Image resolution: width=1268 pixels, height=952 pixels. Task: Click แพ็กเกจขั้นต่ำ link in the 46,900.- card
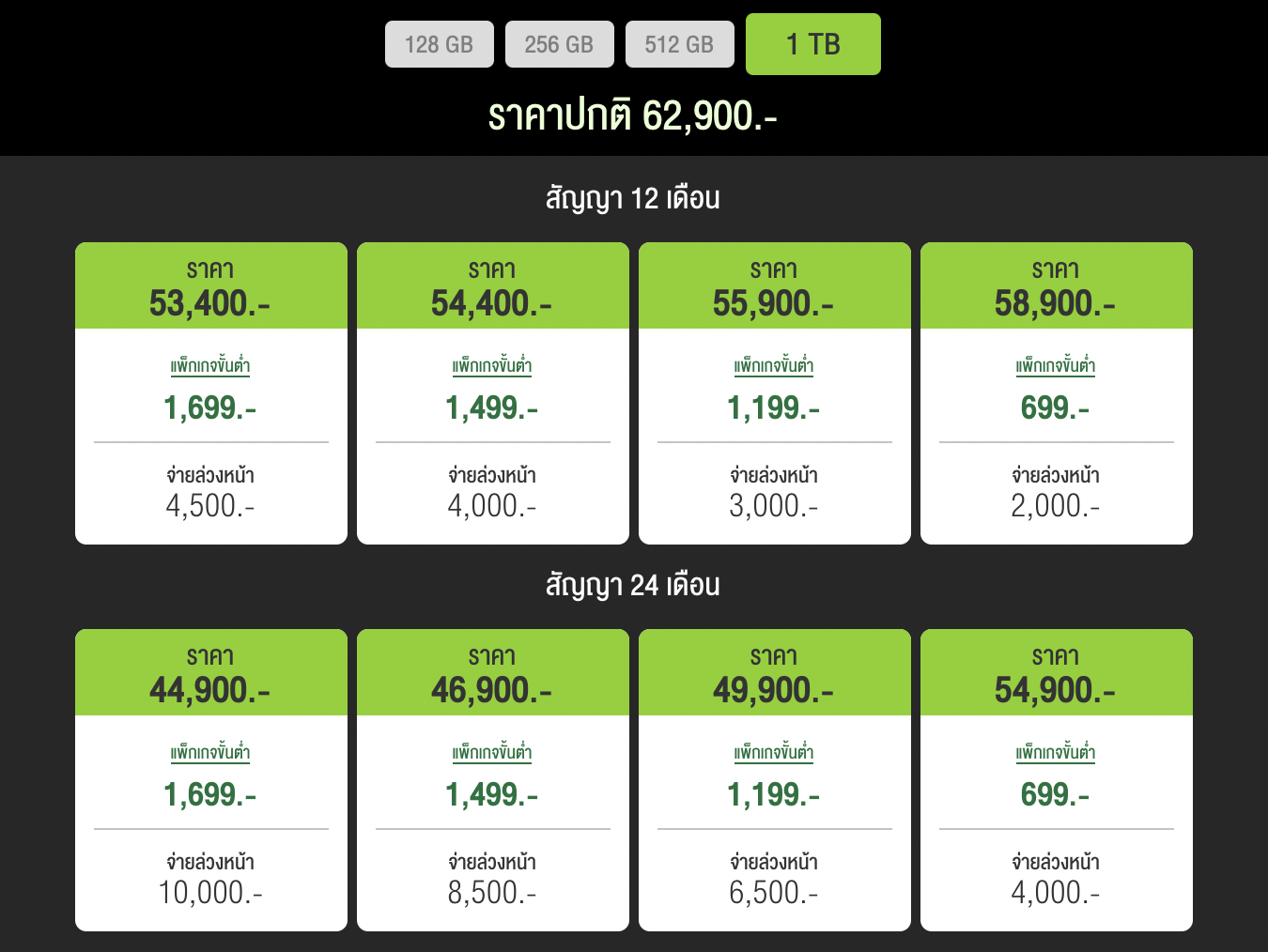(x=492, y=753)
